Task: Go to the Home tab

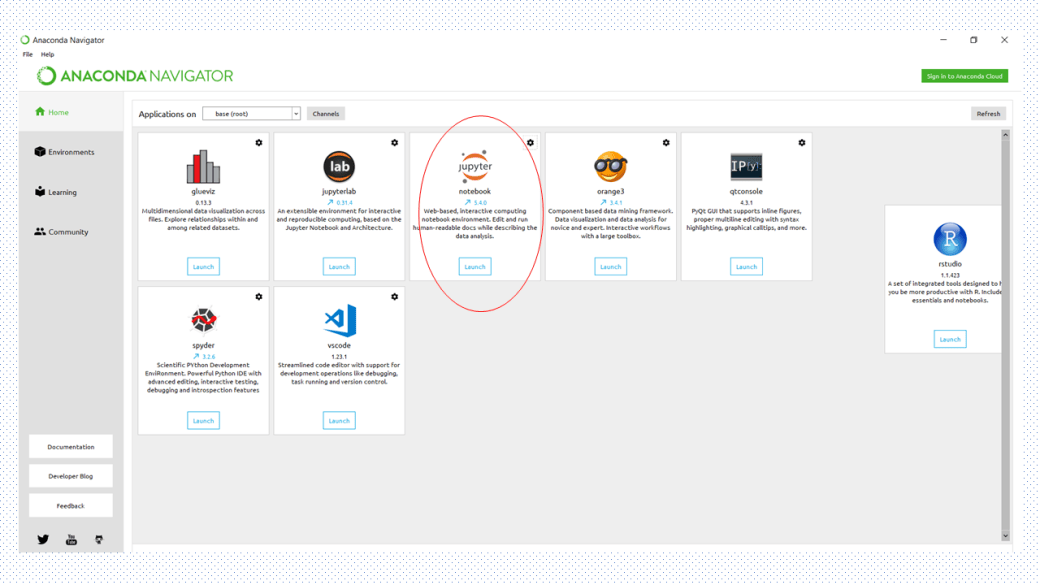Action: [x=71, y=112]
